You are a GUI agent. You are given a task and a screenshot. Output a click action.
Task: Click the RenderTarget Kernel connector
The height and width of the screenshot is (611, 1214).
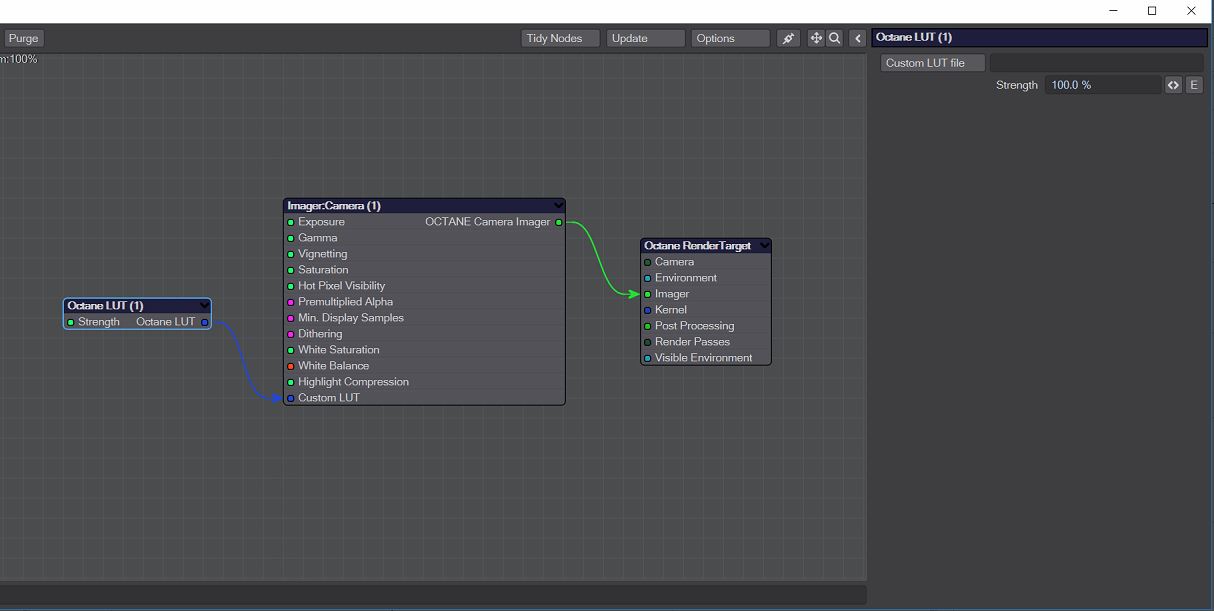pos(648,310)
